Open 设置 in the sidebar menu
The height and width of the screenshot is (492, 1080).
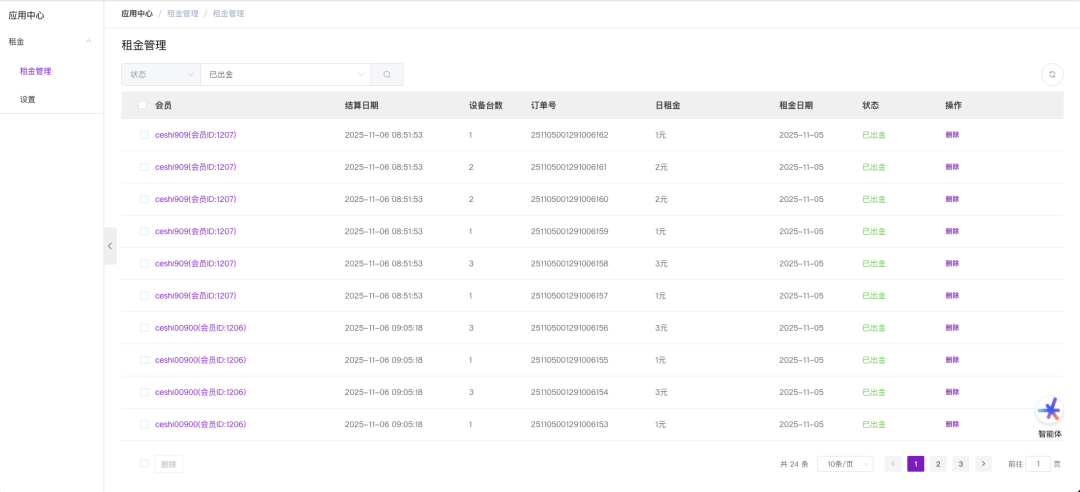coord(28,99)
